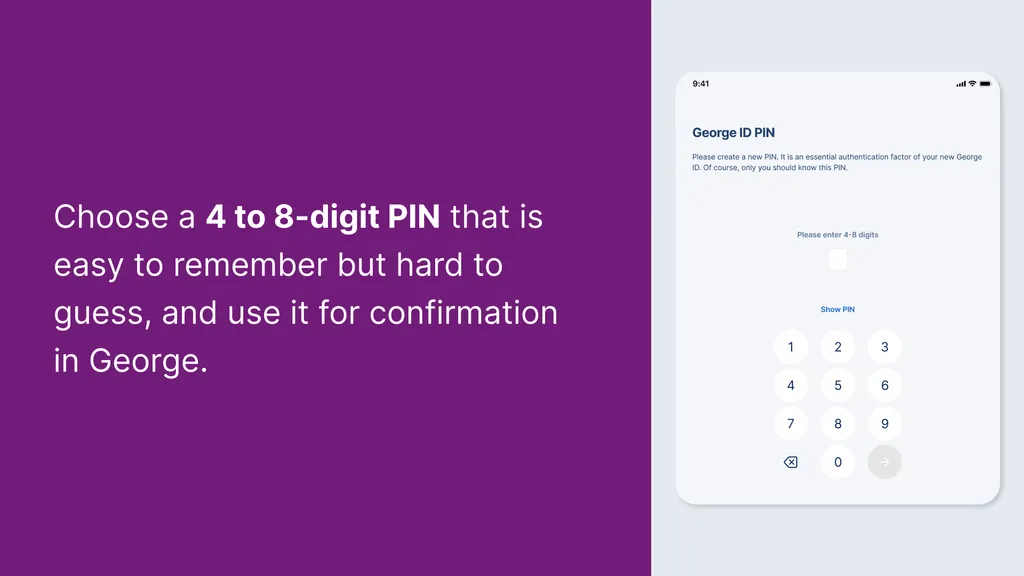Select digit 2 on the PIN keypad
The width and height of the screenshot is (1024, 576).
[837, 346]
